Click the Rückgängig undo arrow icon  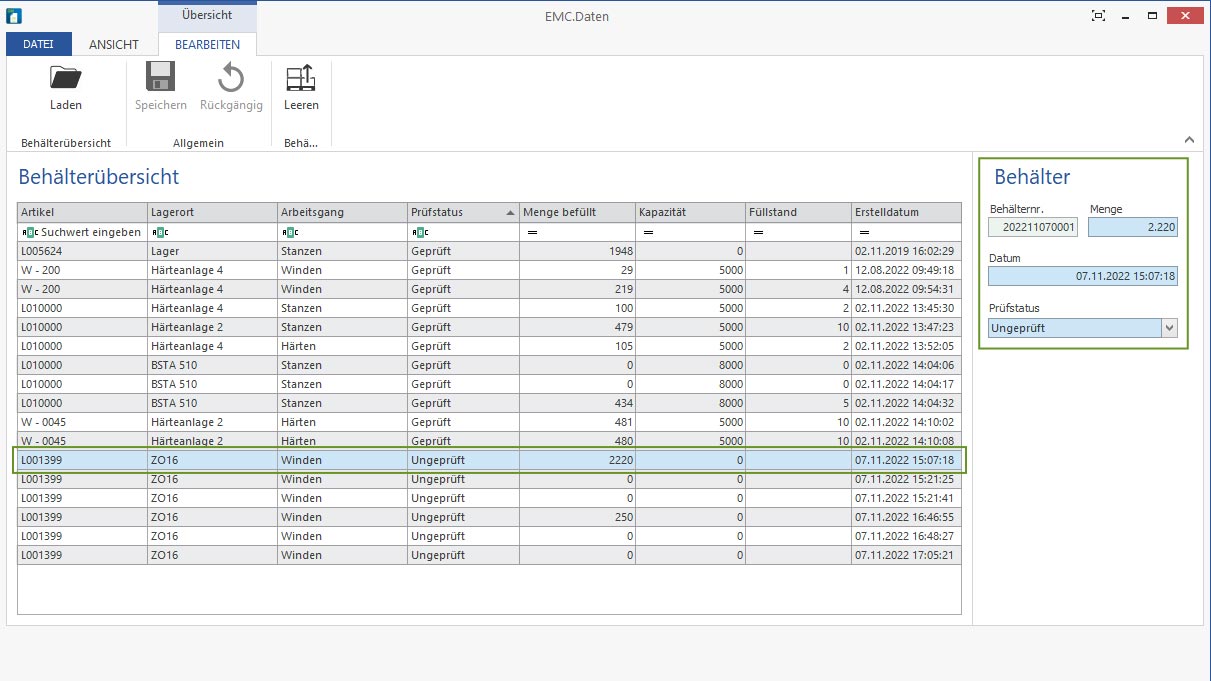tap(230, 78)
